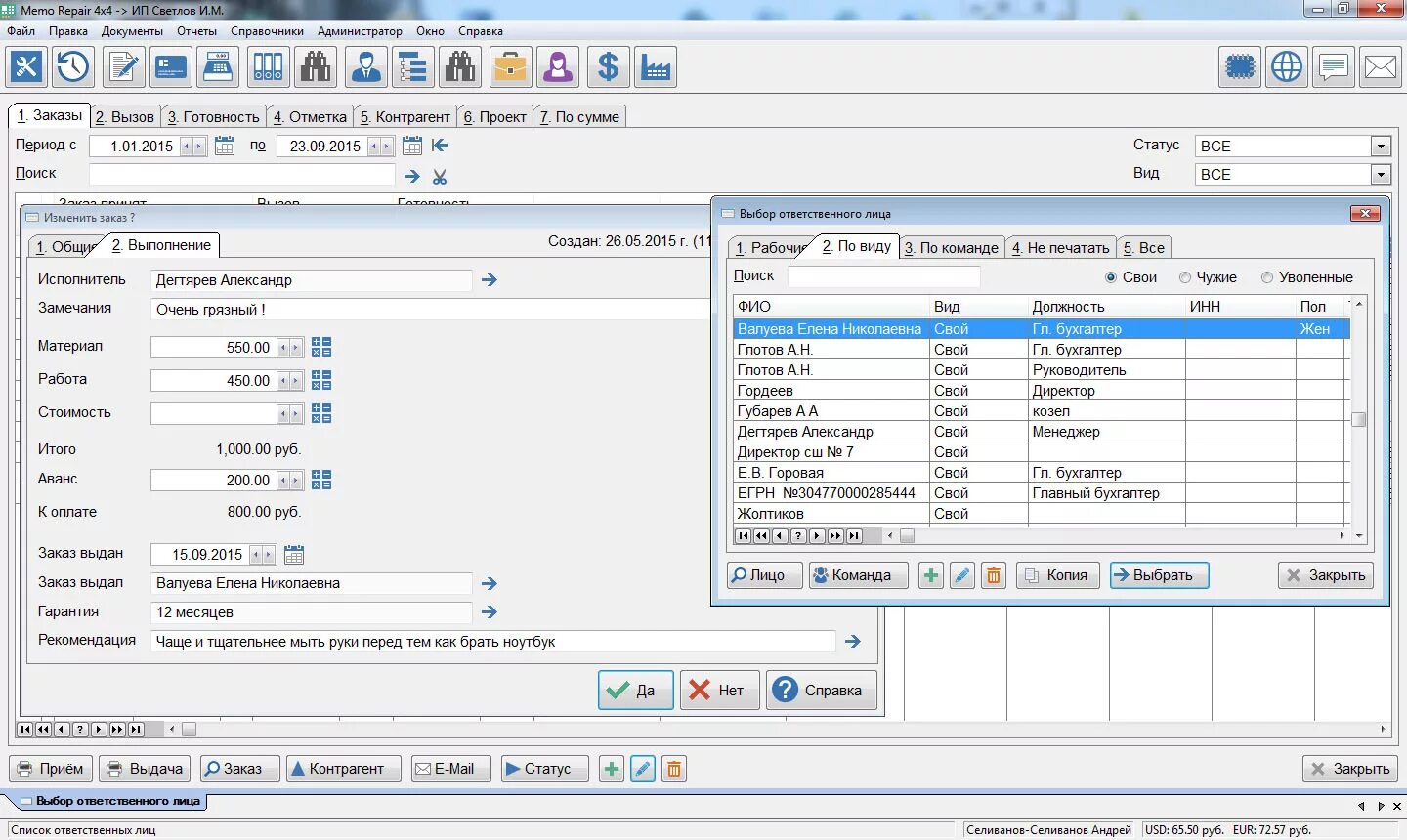Click stepper on Заказ выдан 15.09.2015 date
1407x840 pixels.
[x=263, y=555]
